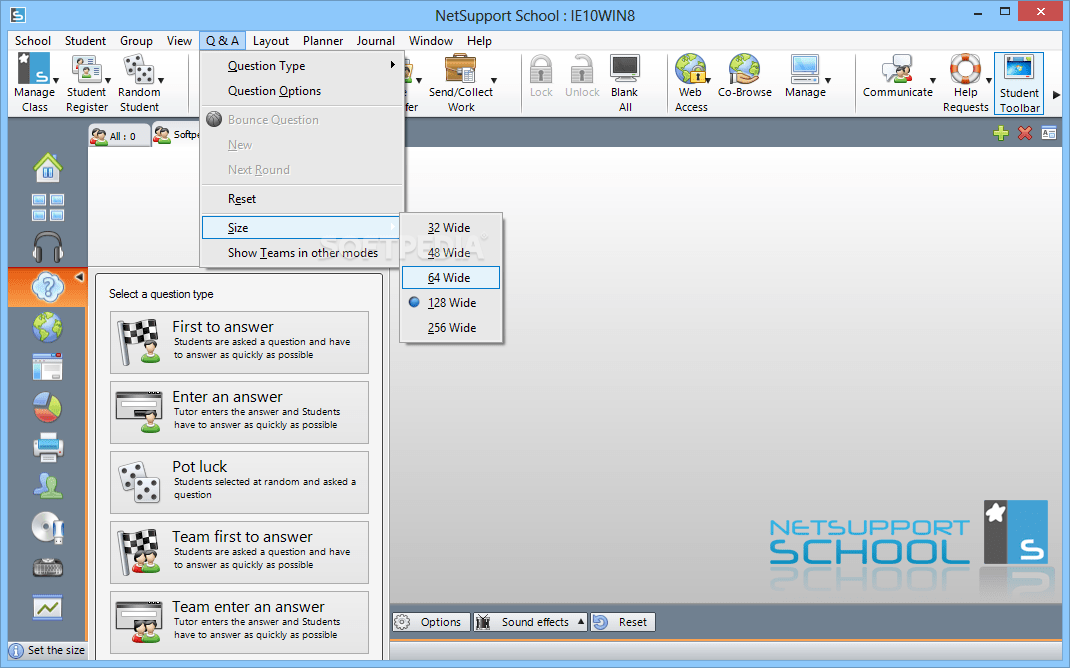Open audio monitoring headphones view
Image resolution: width=1070 pixels, height=668 pixels.
(48, 247)
